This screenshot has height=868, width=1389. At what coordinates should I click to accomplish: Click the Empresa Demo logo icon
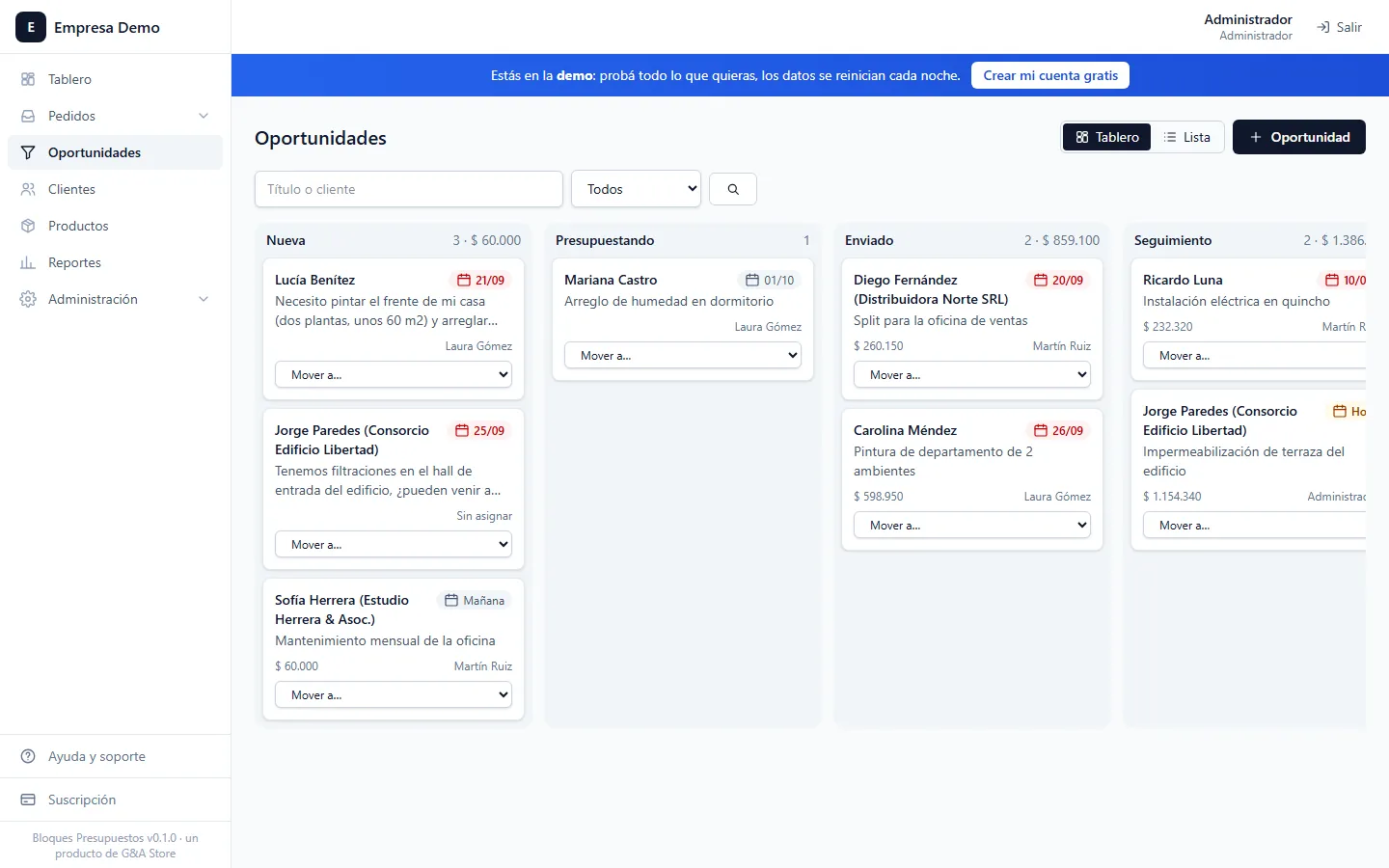31,27
